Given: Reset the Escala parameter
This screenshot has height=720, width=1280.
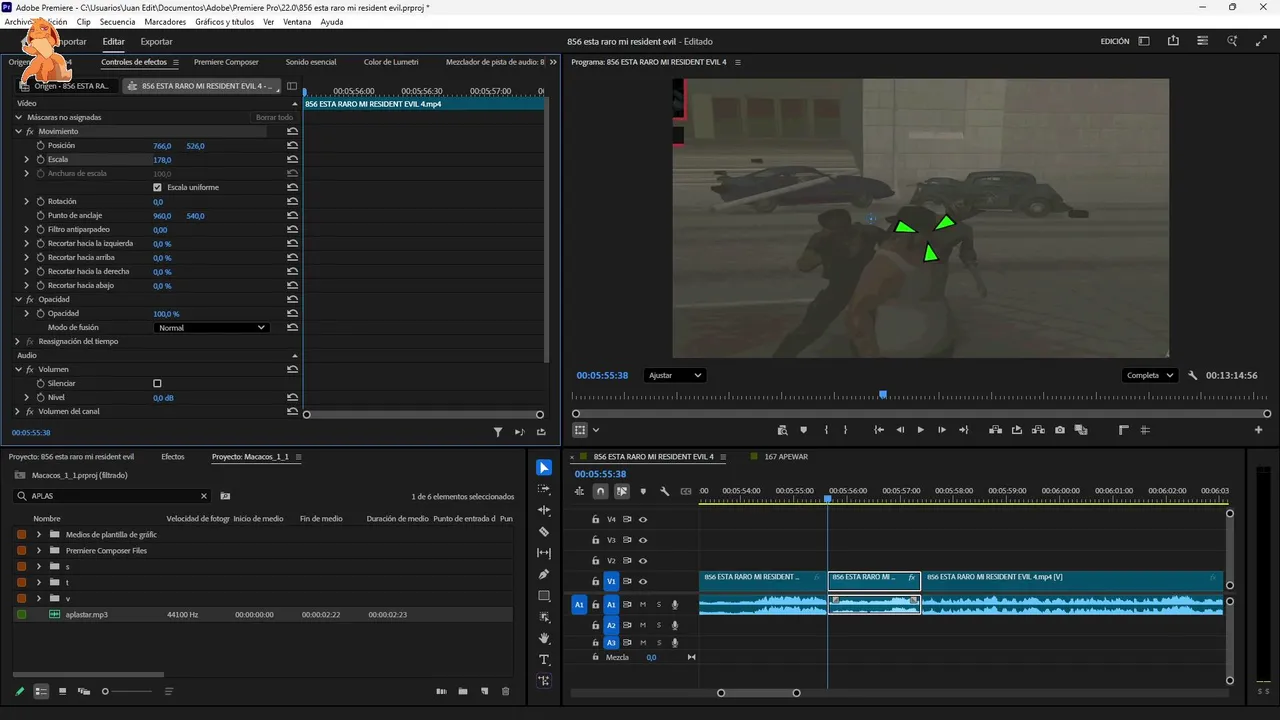Looking at the screenshot, I should click(x=292, y=160).
